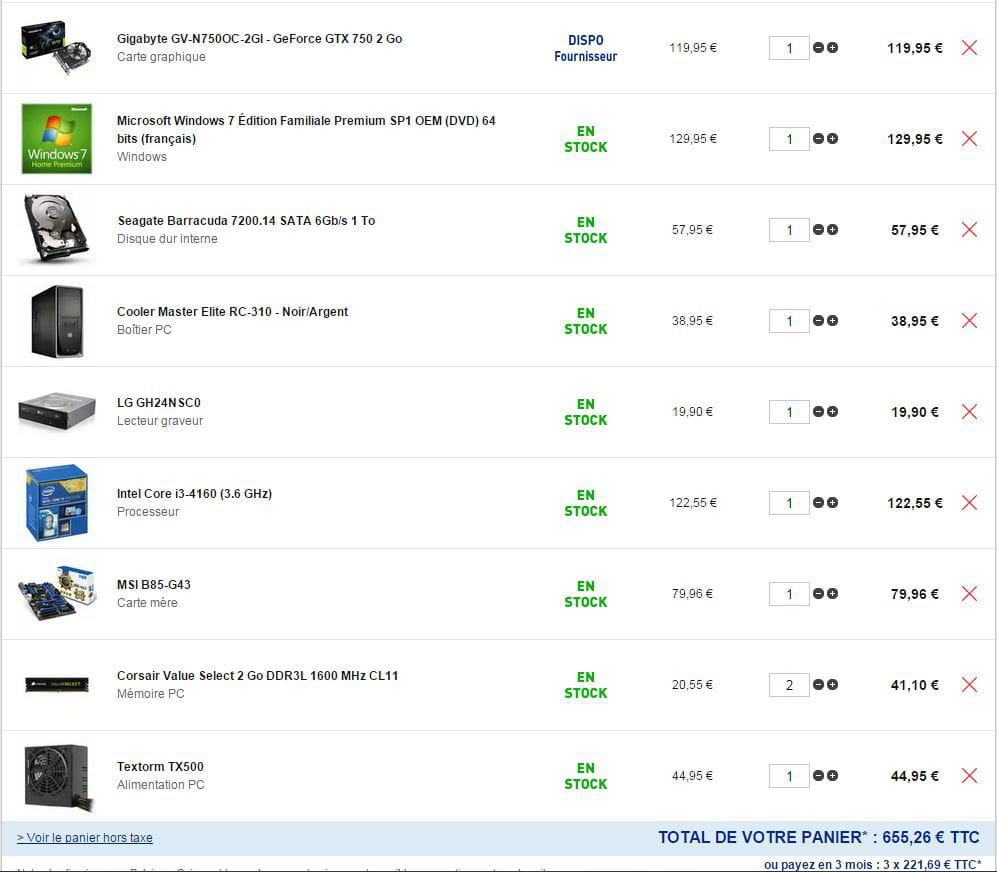Viewport: 997px width, 872px height.
Task: Increase quantity of Cooler Master Elite case
Action: pos(832,321)
